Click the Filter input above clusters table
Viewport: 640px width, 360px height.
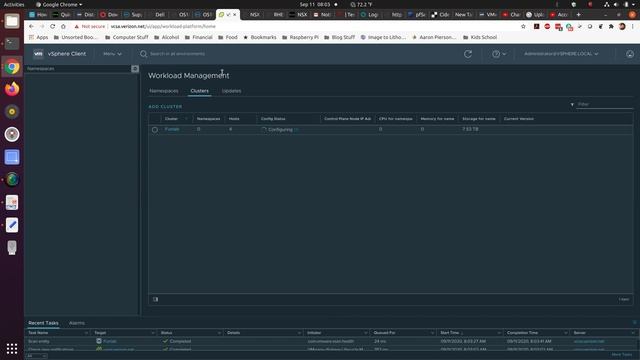(605, 104)
